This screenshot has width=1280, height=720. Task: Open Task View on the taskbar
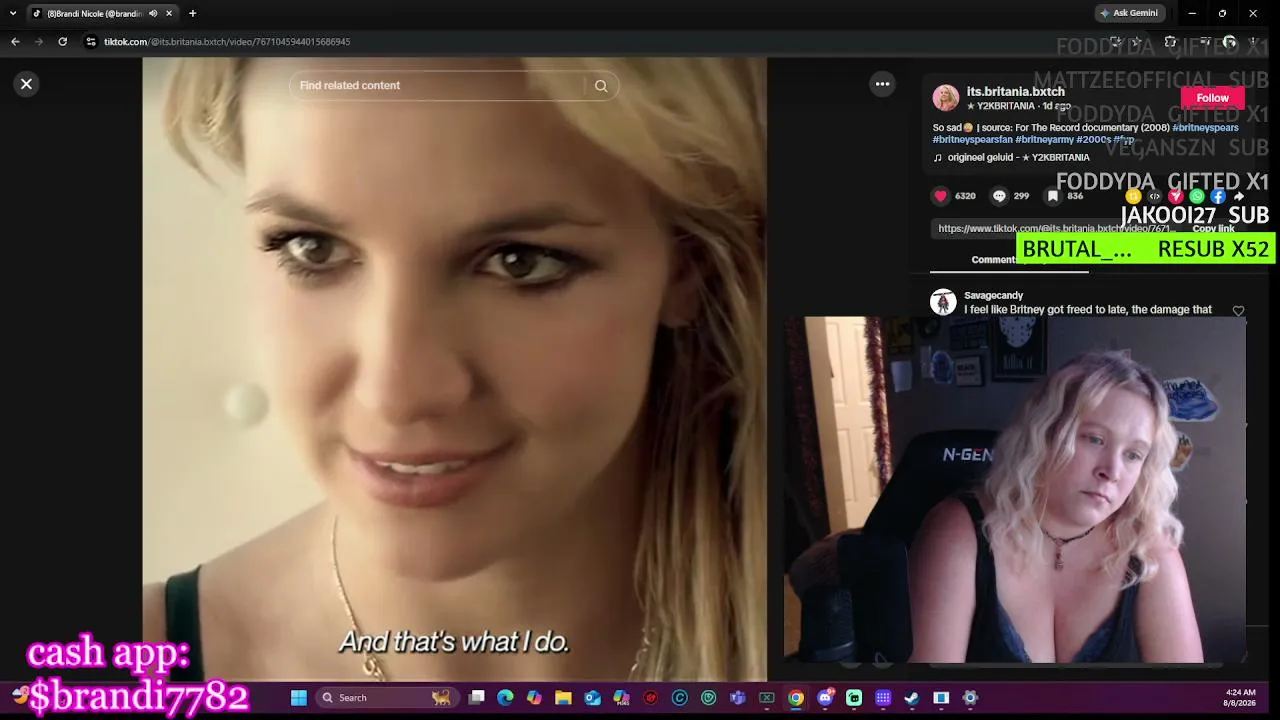pyautogui.click(x=477, y=698)
